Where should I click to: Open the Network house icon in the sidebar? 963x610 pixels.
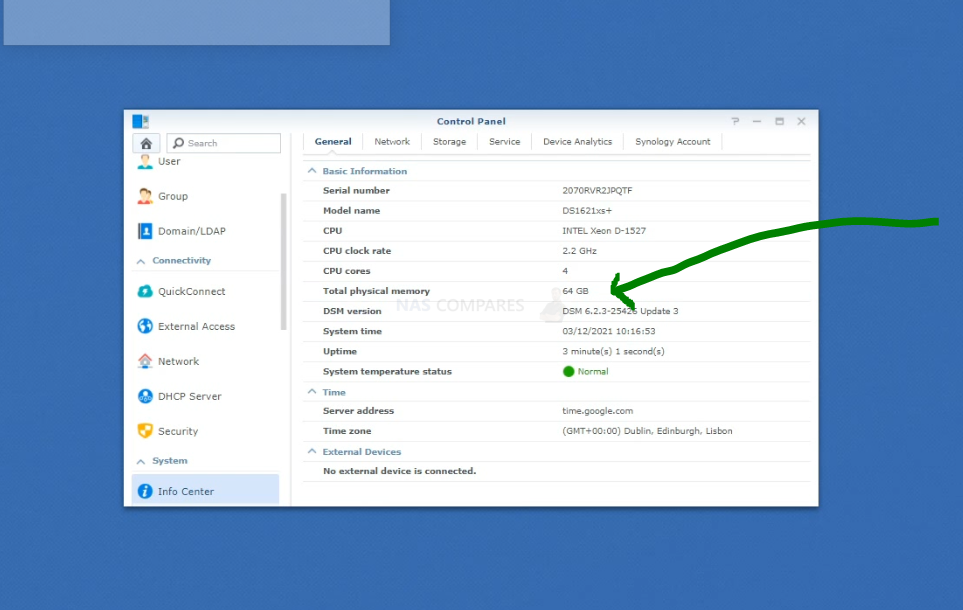point(145,361)
